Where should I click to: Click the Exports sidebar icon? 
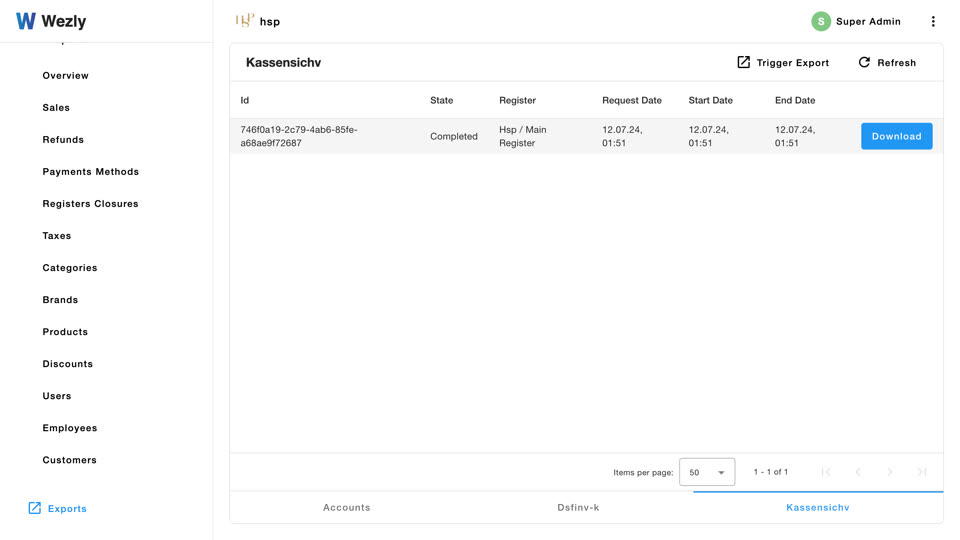[35, 508]
